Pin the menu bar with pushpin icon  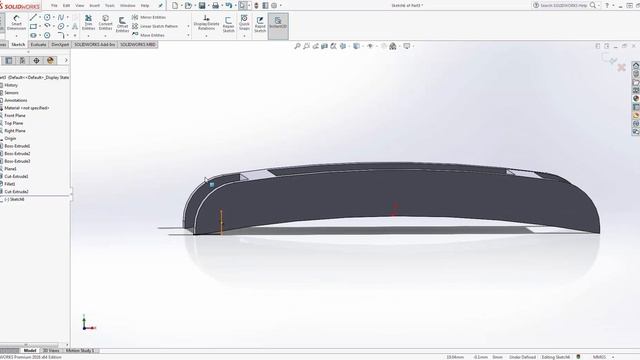click(160, 6)
